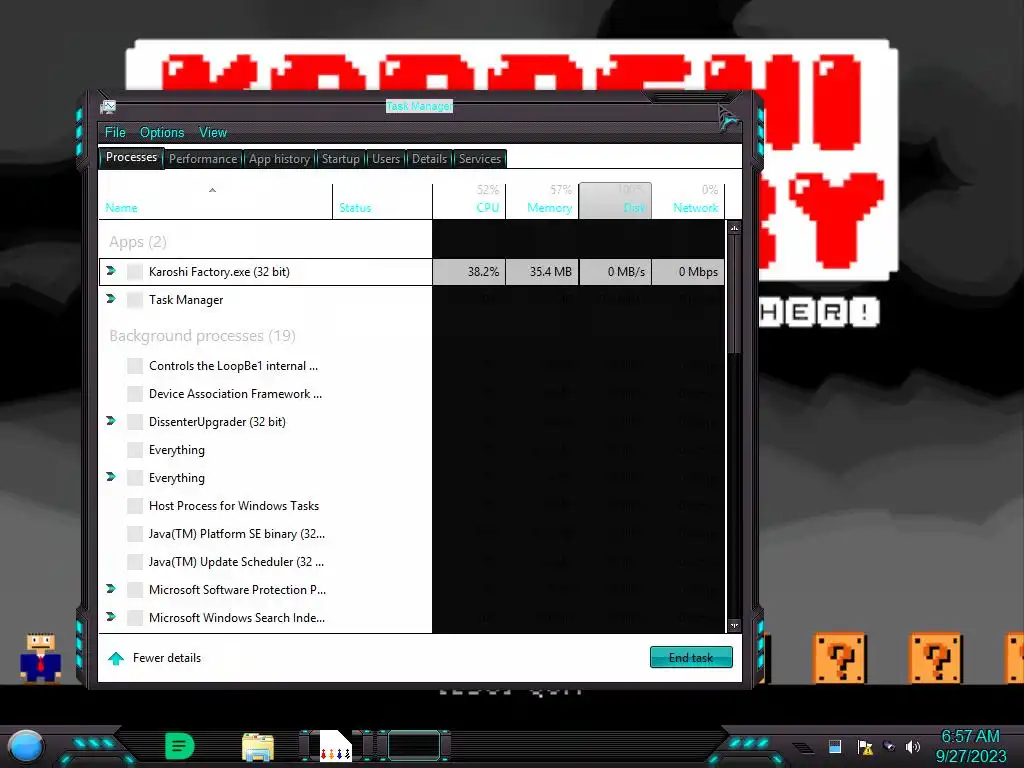Viewport: 1024px width, 768px height.
Task: Click the Java(TM) Update Scheduler process icon
Action: pyautogui.click(x=135, y=562)
